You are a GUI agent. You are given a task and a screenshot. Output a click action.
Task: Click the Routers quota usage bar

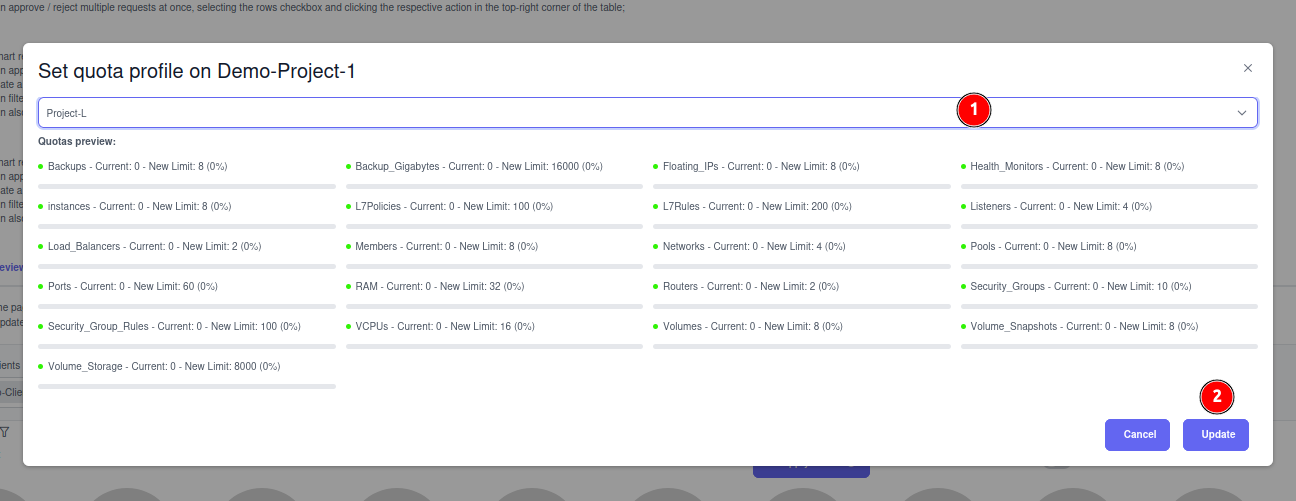tap(801, 306)
